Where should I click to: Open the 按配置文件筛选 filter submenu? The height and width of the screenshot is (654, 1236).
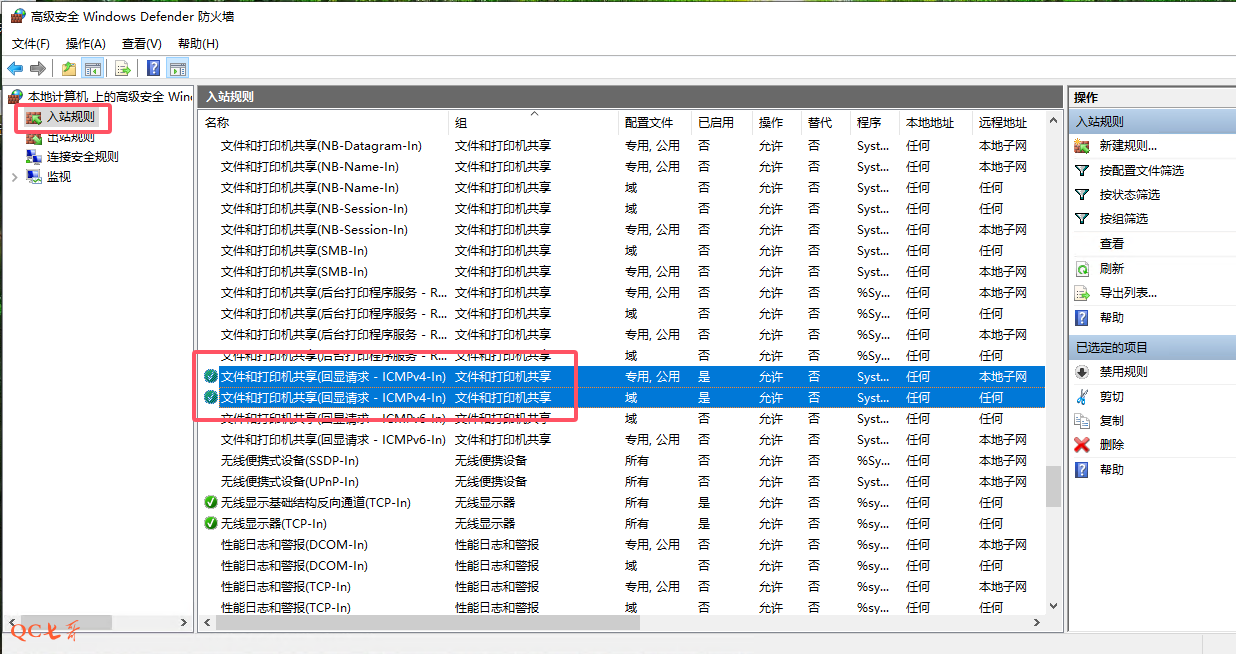click(x=1141, y=171)
